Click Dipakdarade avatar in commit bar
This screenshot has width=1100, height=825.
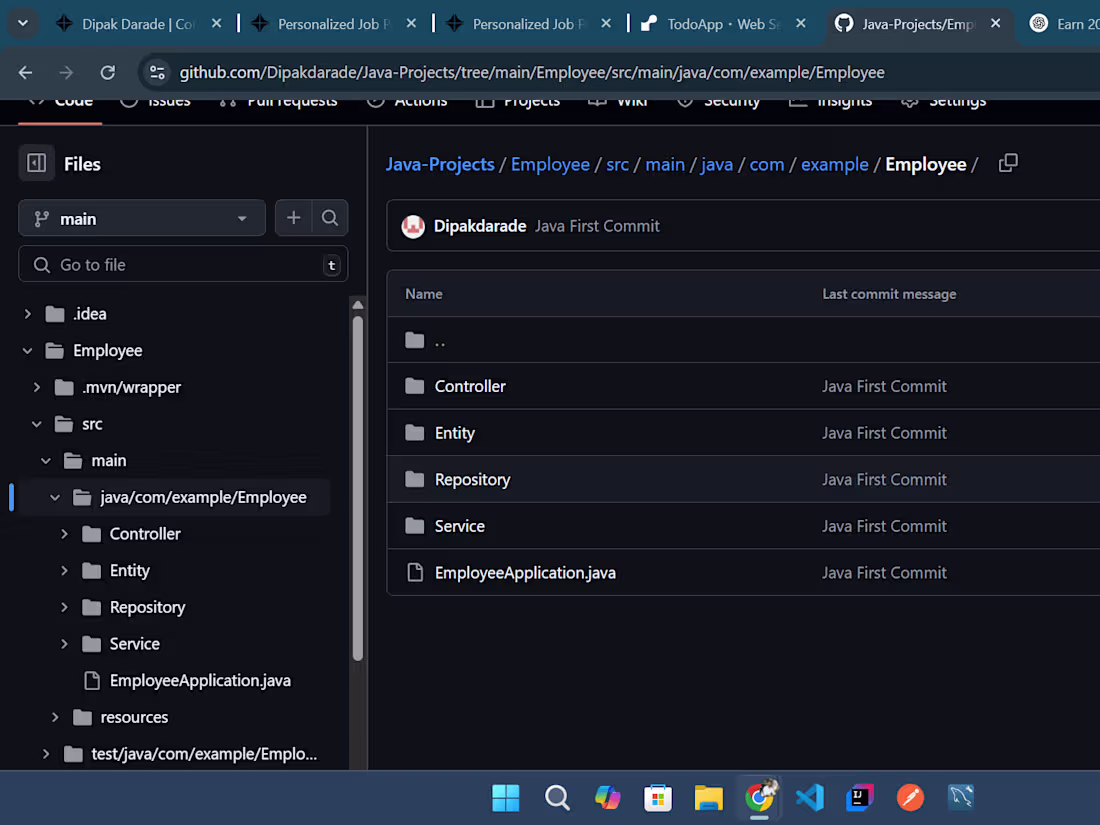413,226
